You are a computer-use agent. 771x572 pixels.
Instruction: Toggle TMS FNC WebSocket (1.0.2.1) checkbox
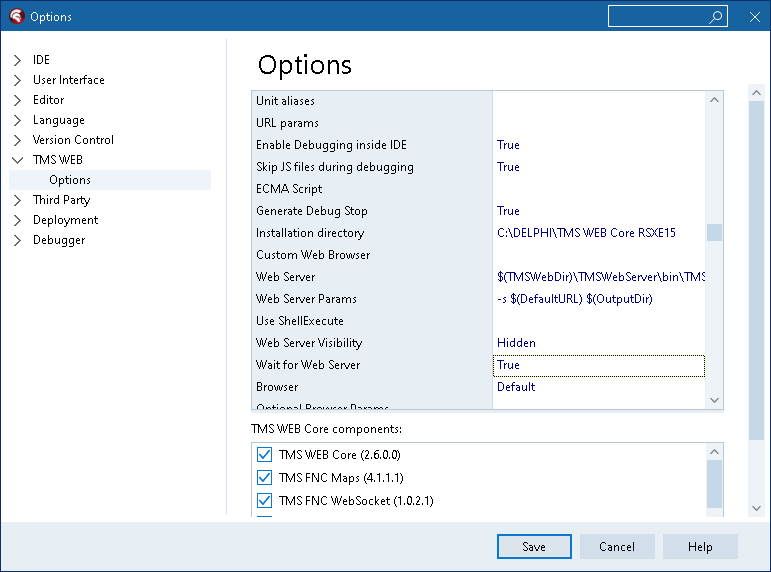click(265, 501)
